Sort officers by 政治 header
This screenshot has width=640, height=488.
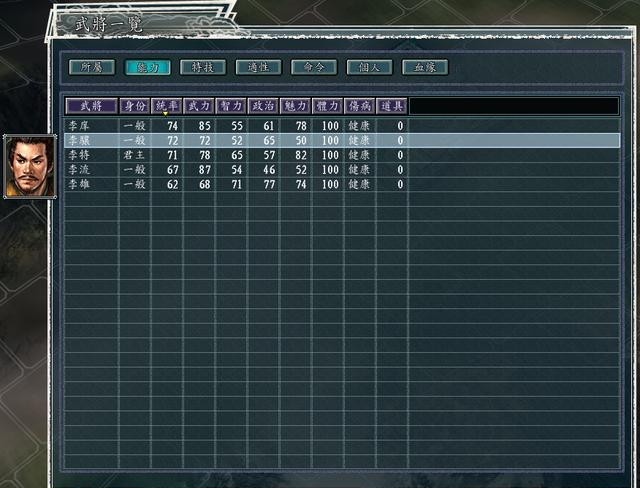click(x=263, y=106)
